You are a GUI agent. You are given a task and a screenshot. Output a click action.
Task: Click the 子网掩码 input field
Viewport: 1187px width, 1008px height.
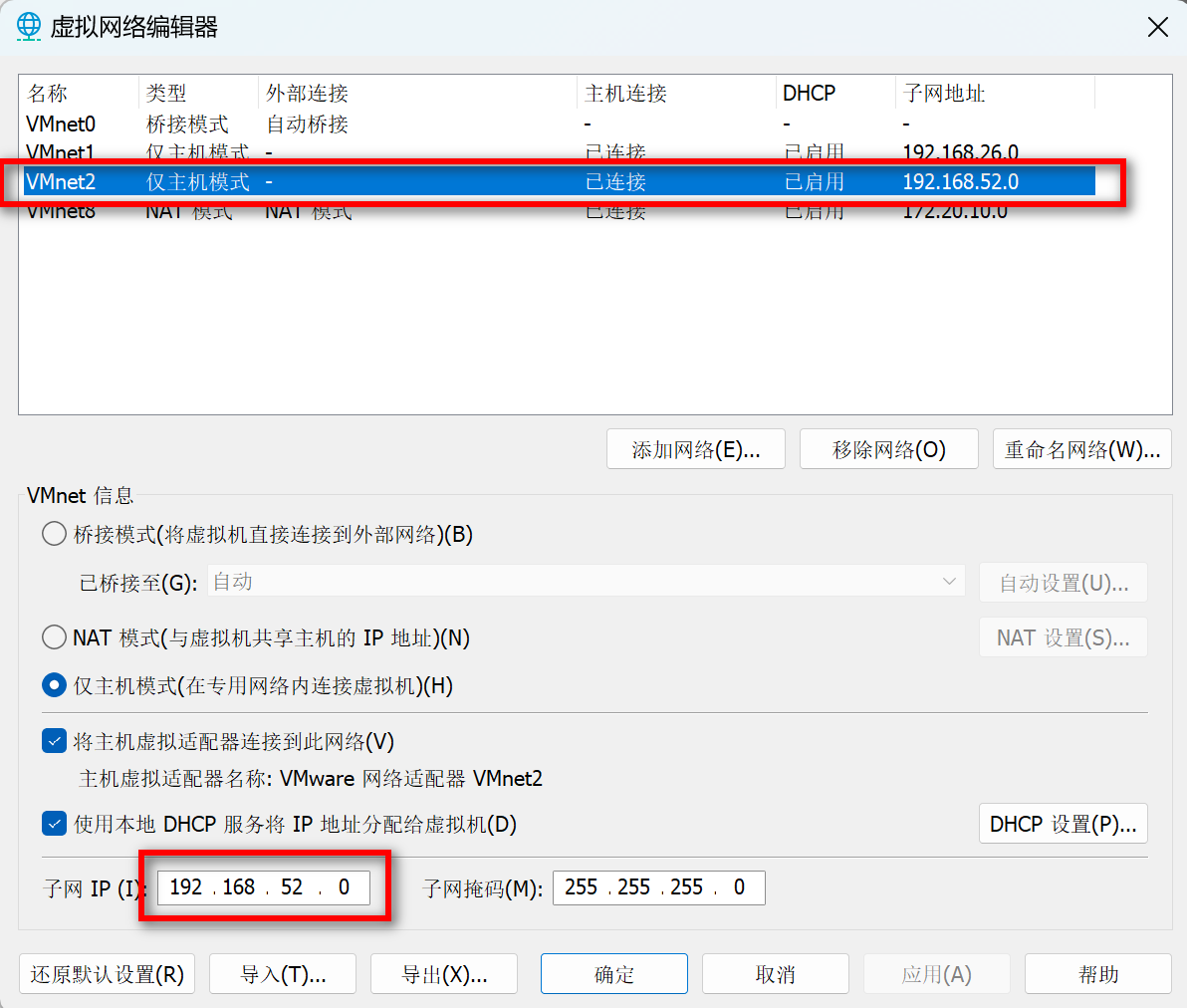tap(658, 887)
